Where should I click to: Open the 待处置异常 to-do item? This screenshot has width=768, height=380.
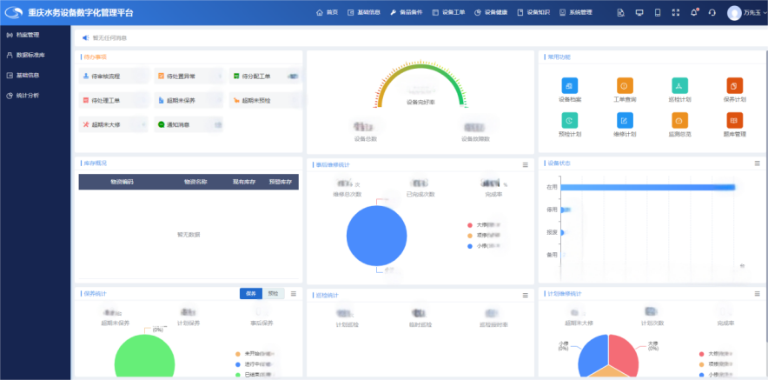189,76
